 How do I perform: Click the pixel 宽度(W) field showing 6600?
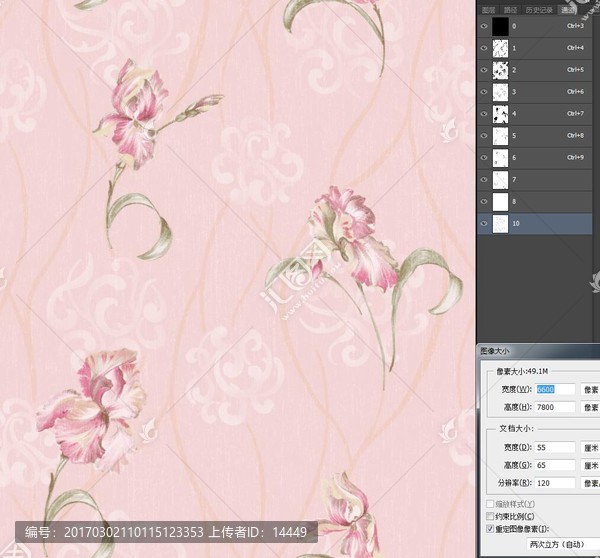tap(556, 389)
